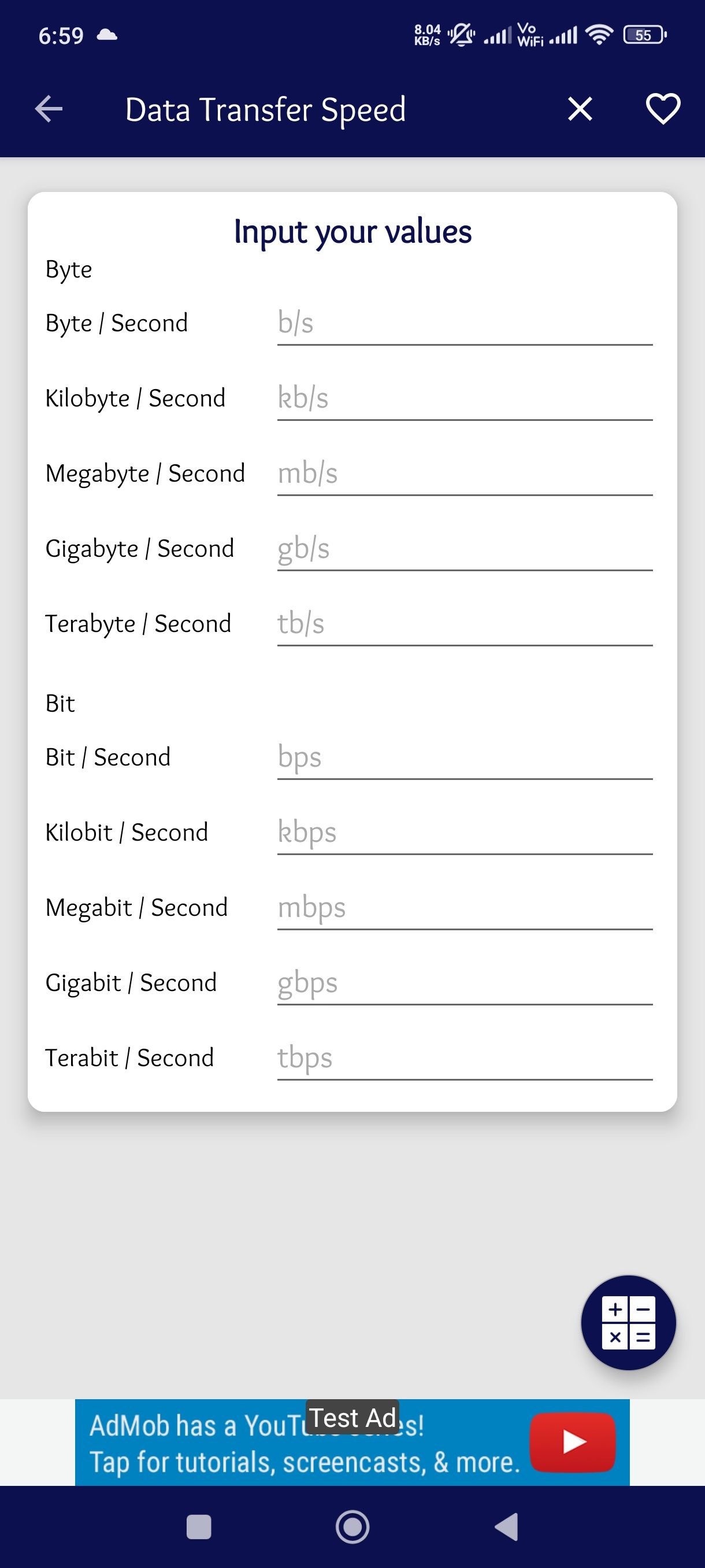Tap the Megabit / Second mbps field

point(464,908)
